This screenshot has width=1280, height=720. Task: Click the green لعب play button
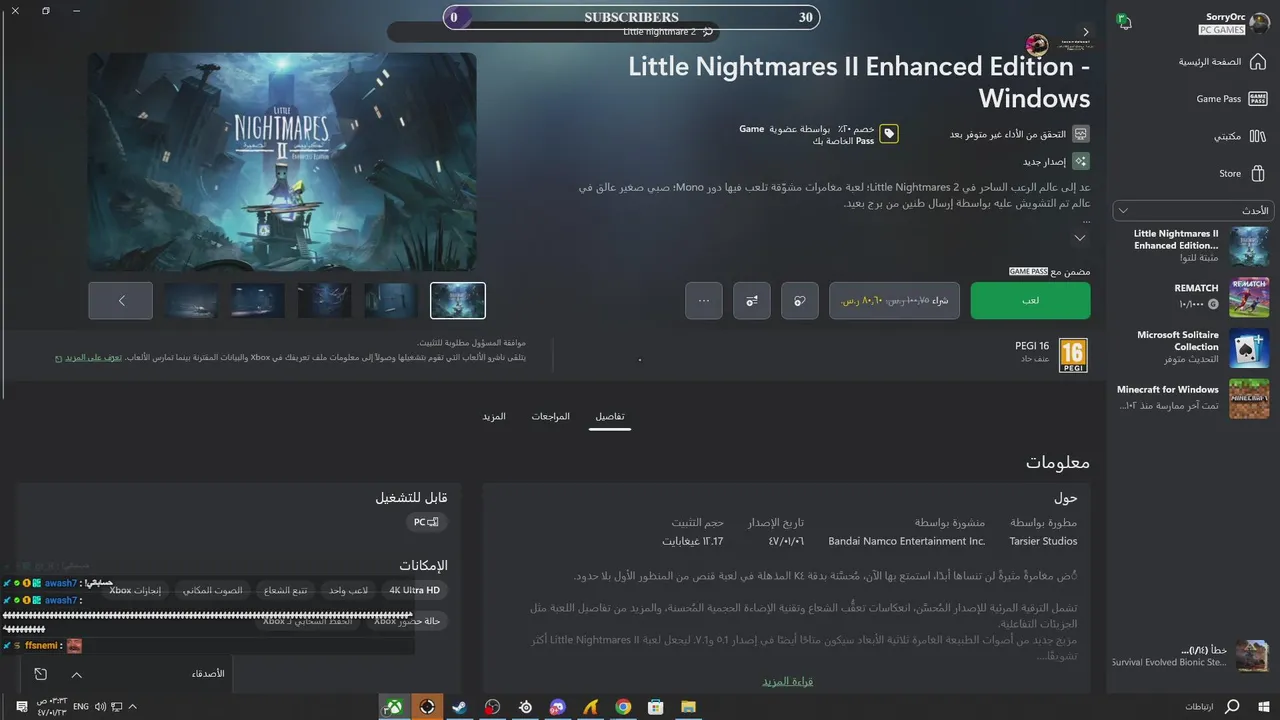1030,300
